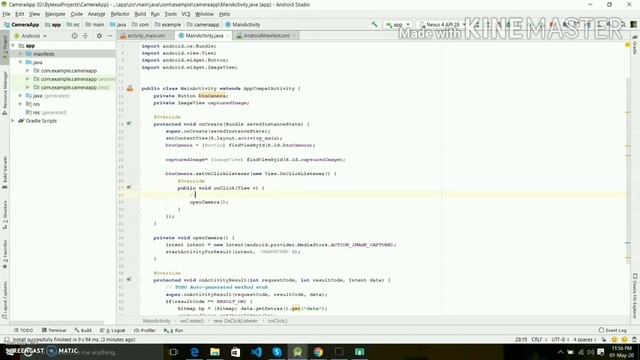Image resolution: width=640 pixels, height=360 pixels.
Task: Open the Run tool window
Action: pos(173,330)
